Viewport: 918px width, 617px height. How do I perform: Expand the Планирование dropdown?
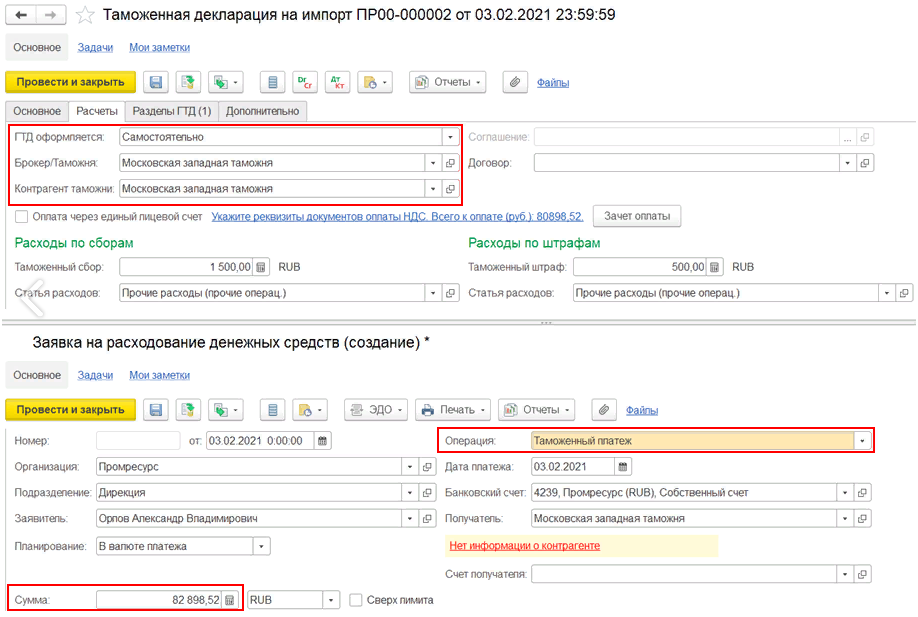261,546
